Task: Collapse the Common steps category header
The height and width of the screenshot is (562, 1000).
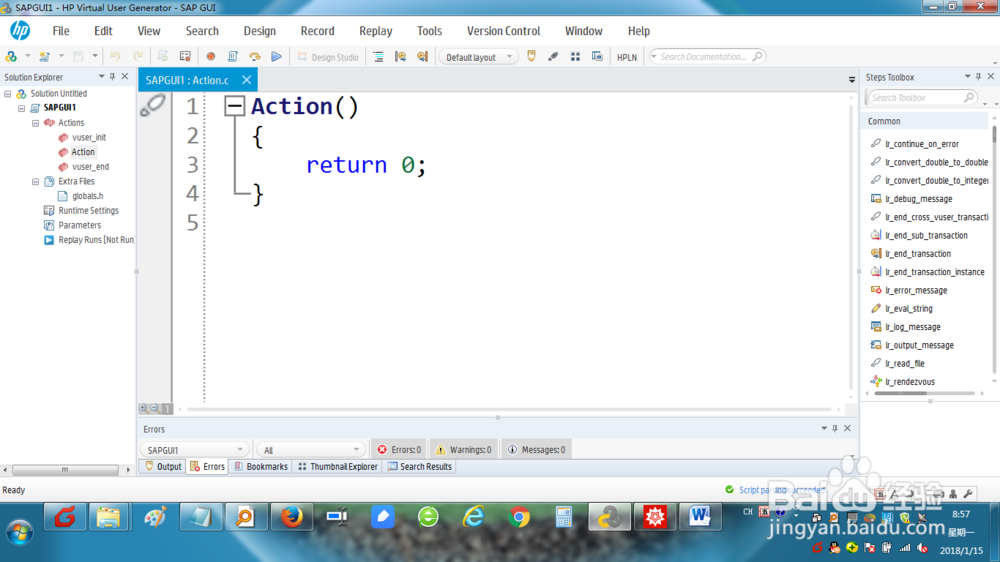Action: coord(925,121)
